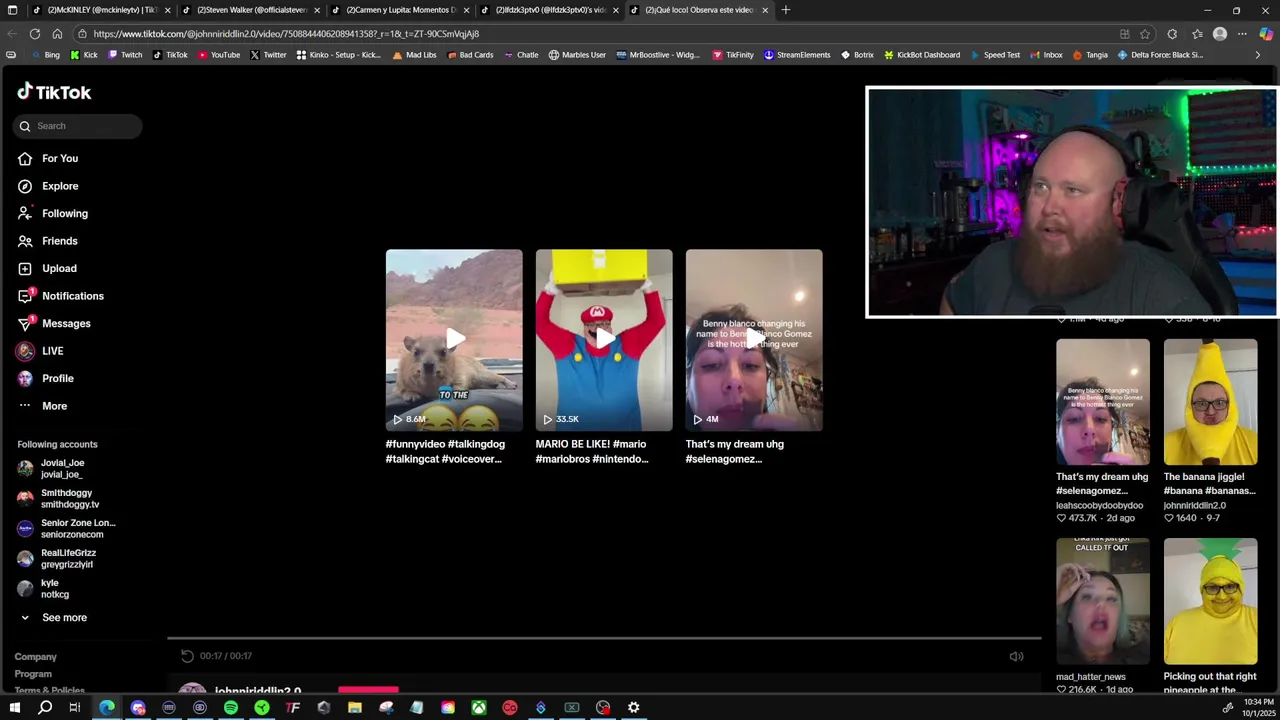Open the StreamElements bookmark
This screenshot has height=720, width=1280.
point(797,55)
